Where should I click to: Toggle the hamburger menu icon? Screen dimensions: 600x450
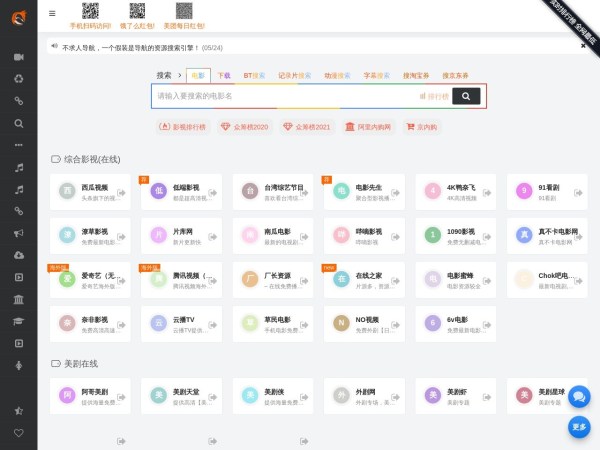pos(52,13)
